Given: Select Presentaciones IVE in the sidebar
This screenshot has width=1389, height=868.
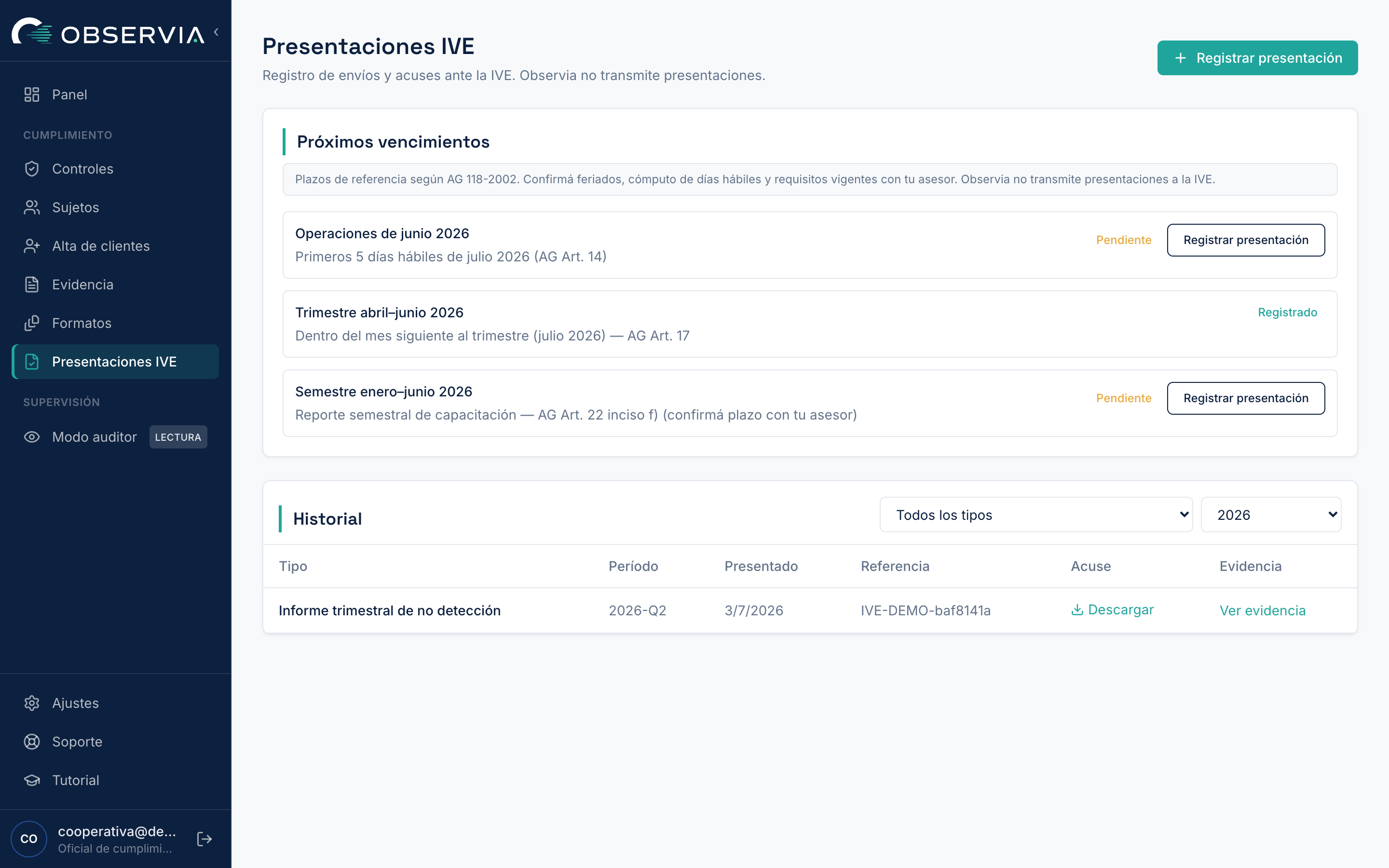Looking at the screenshot, I should click(115, 362).
